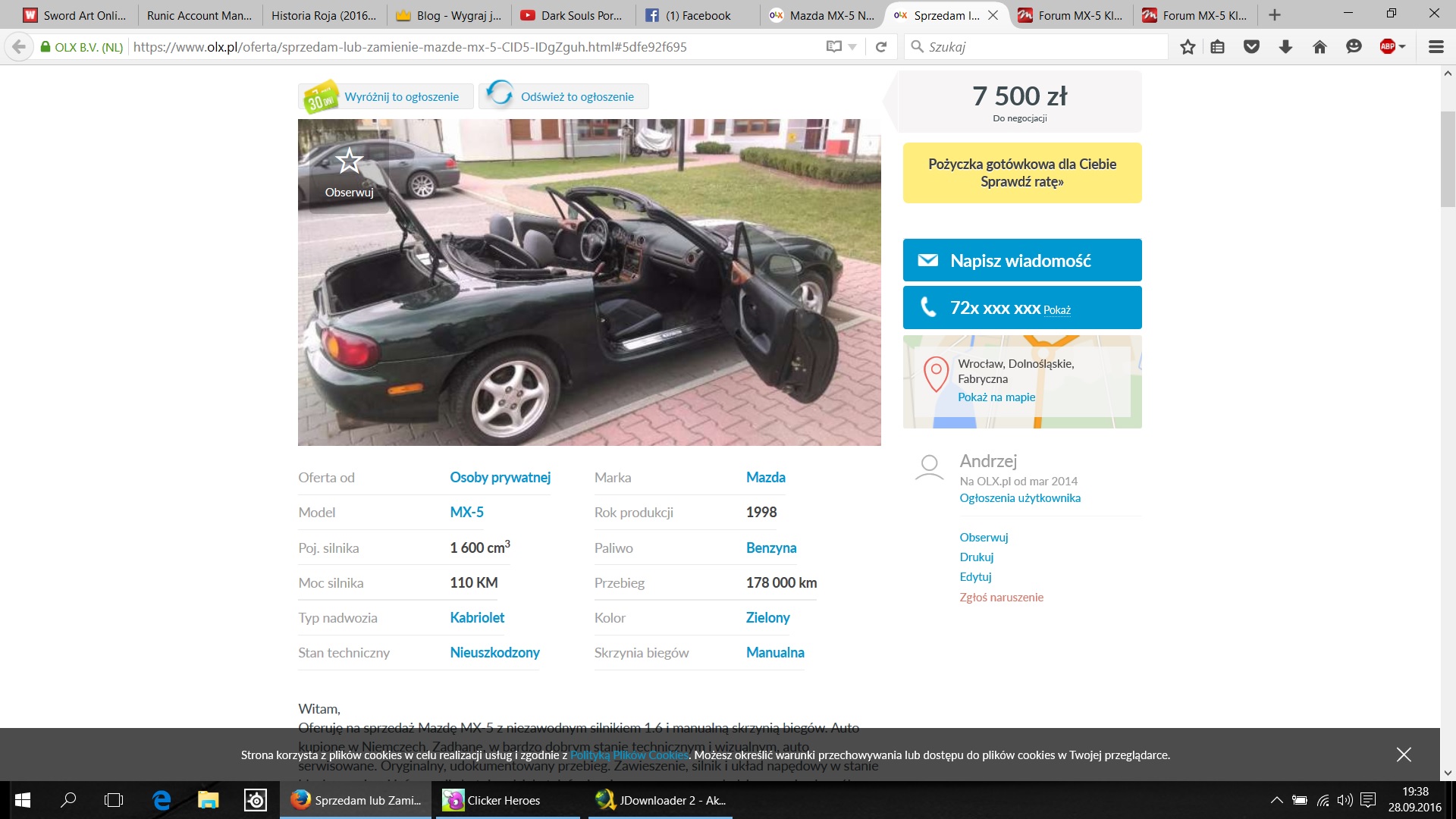Open the Firefox hamburger menu

pos(1436,47)
